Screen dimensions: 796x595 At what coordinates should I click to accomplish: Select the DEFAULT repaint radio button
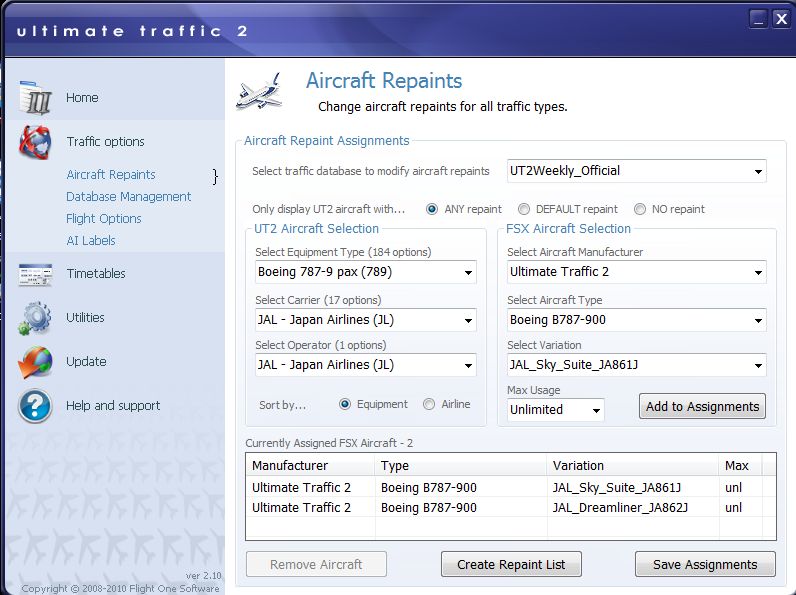pos(523,209)
